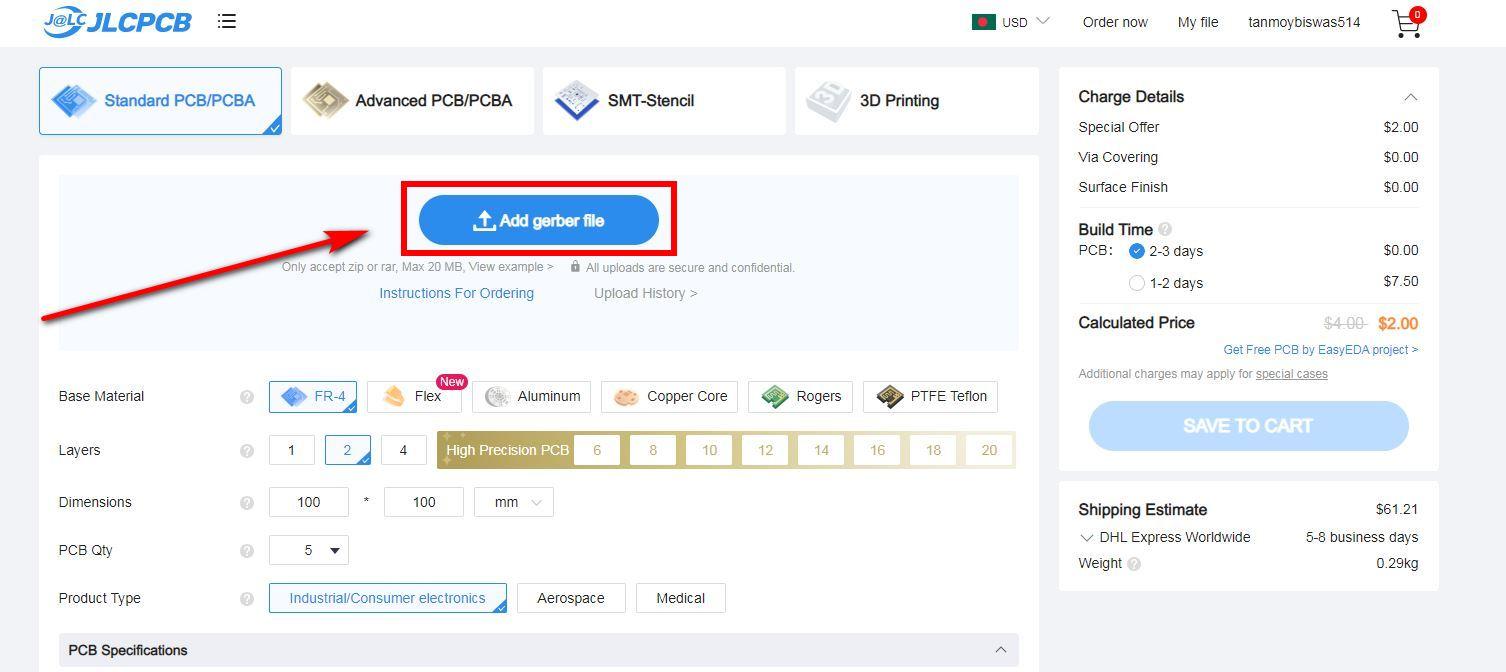
Task: Select Flex base material
Action: coord(414,397)
